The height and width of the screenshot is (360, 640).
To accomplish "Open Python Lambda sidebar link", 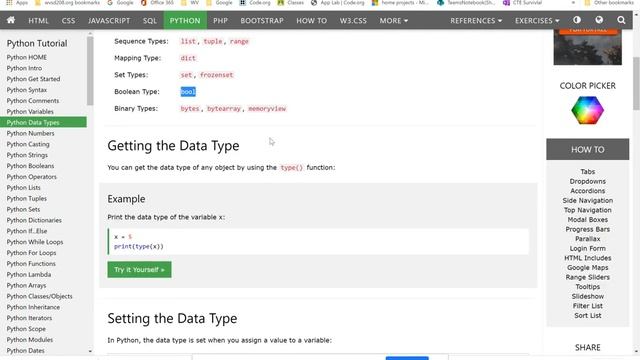I will tap(29, 274).
